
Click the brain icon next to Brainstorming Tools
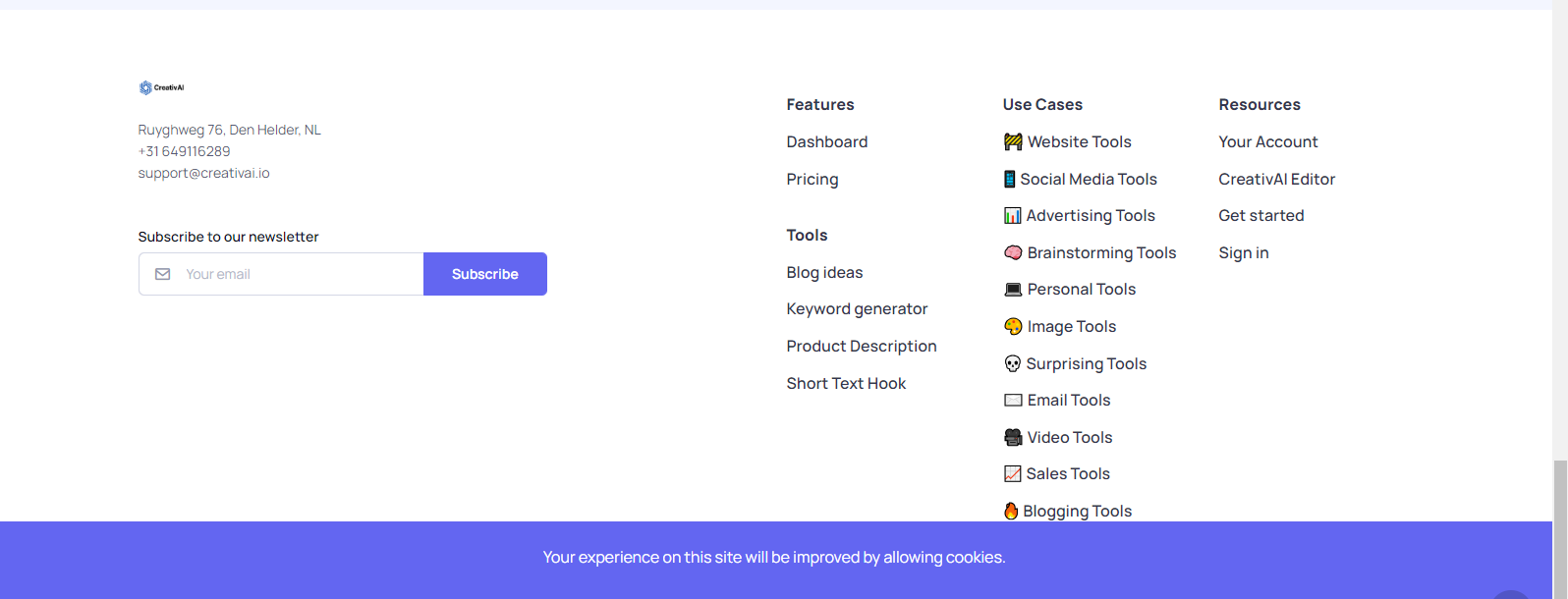point(1013,252)
